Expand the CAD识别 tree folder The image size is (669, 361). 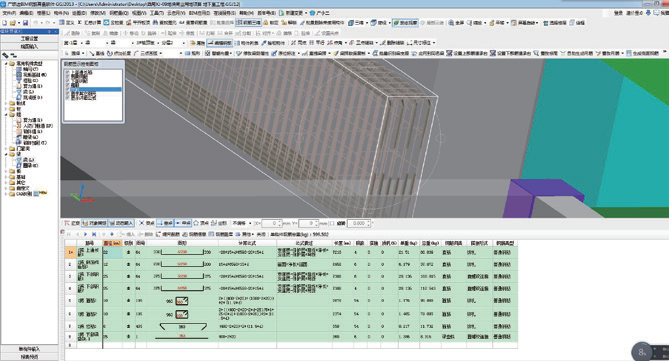6,194
